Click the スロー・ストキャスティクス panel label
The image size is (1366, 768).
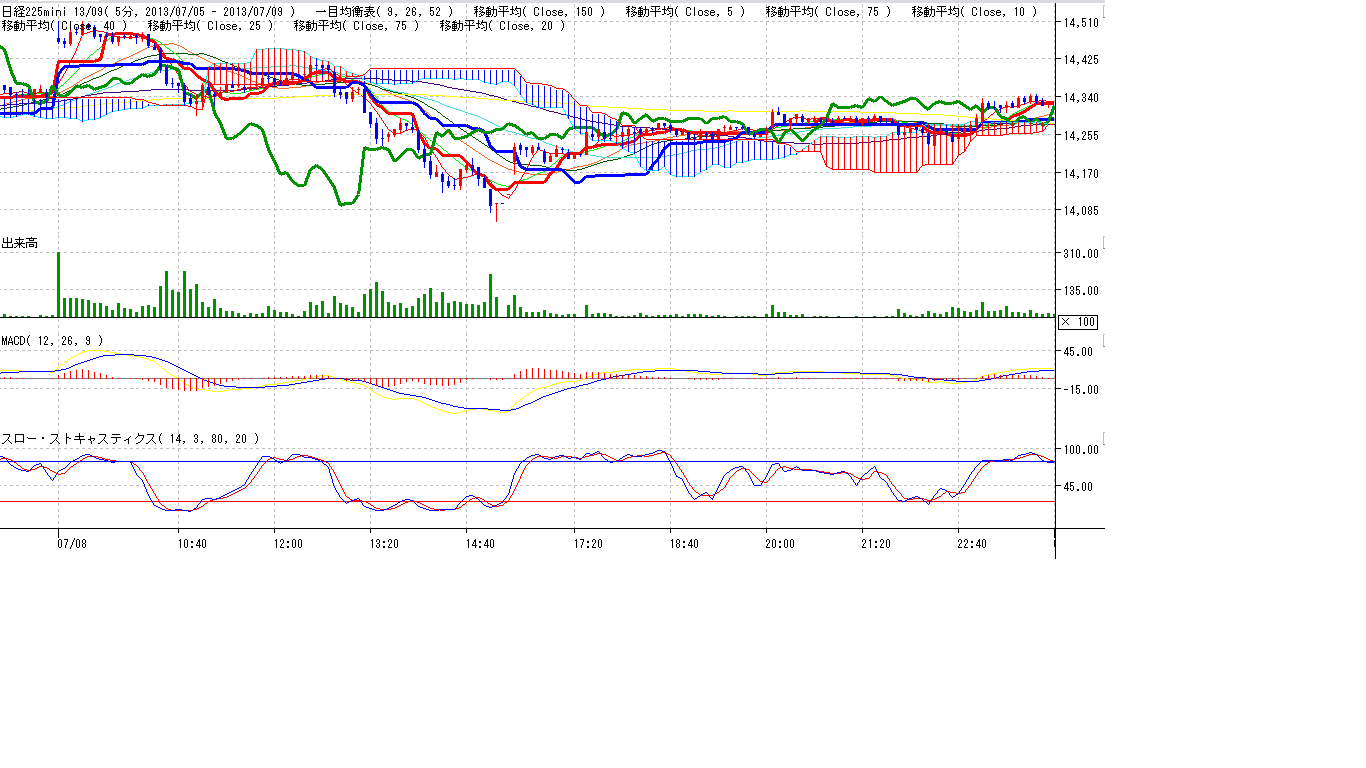[x=131, y=438]
